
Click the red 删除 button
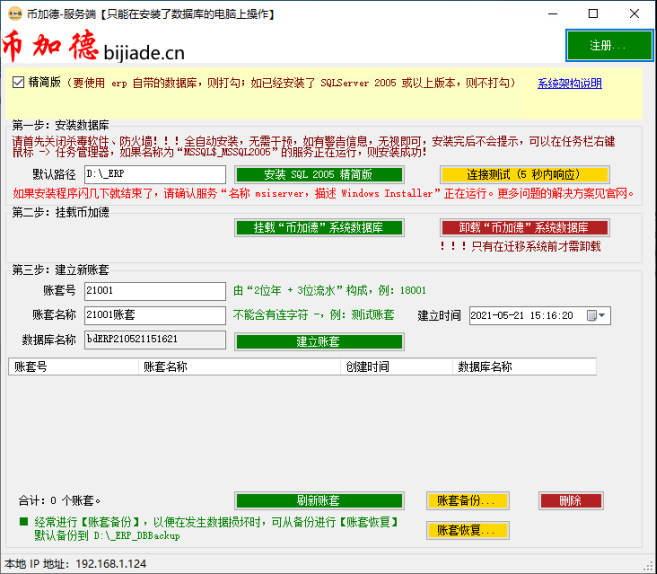click(x=571, y=500)
